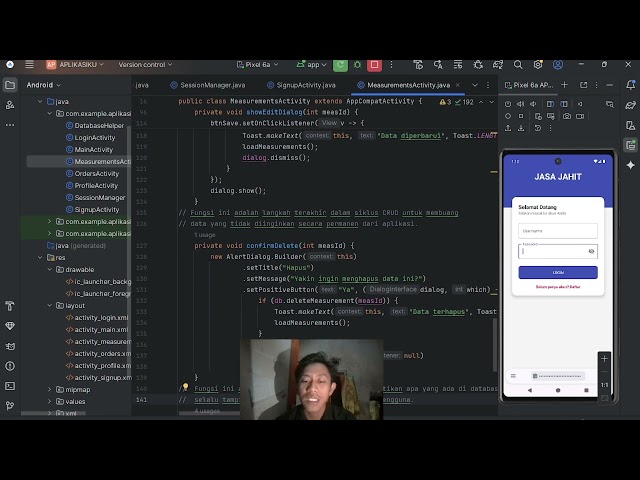The image size is (640, 480).
Task: Open OrdersActivity class in tree
Action: point(93,173)
